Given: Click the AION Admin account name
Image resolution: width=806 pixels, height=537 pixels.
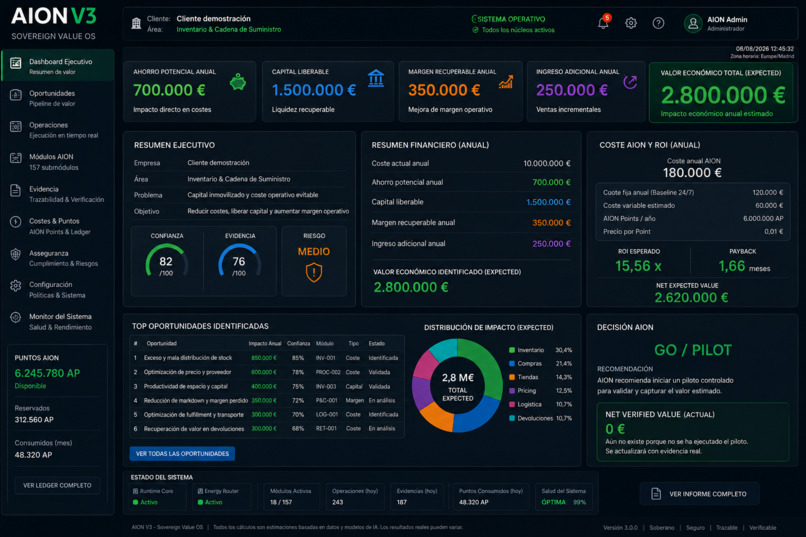Looking at the screenshot, I should (727, 20).
